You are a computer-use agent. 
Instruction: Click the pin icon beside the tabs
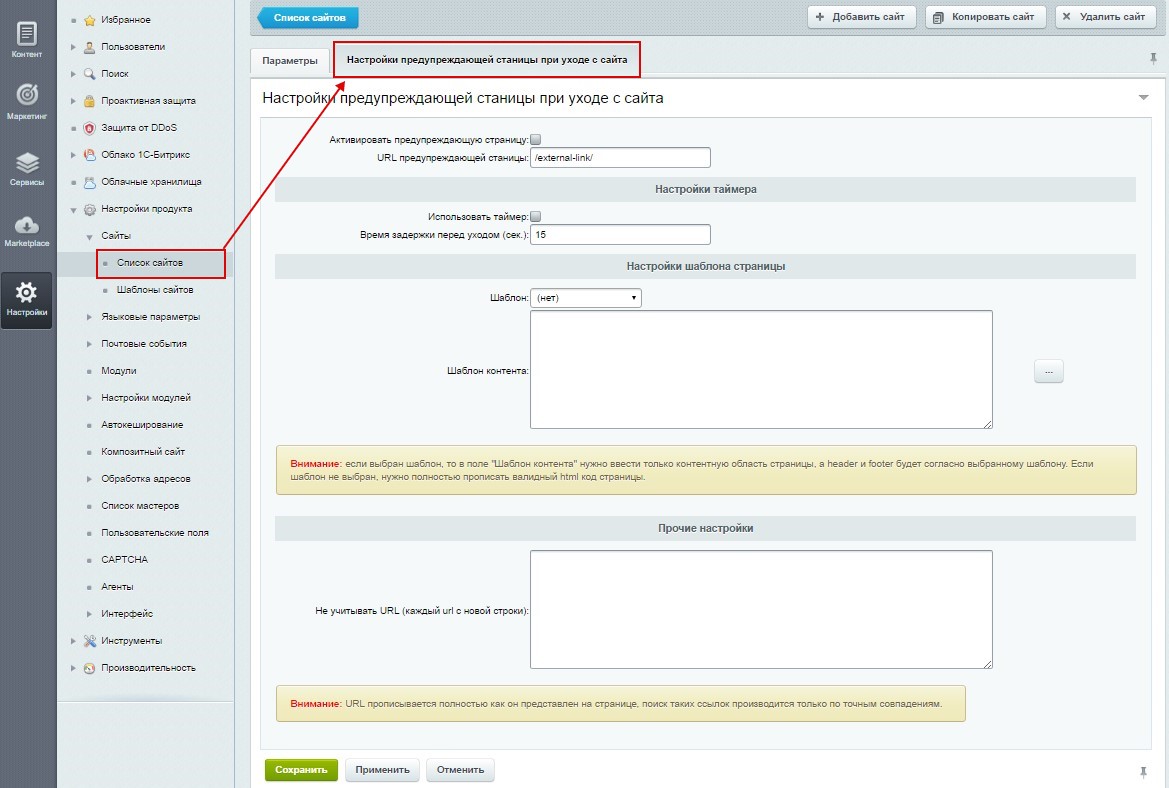[1153, 58]
